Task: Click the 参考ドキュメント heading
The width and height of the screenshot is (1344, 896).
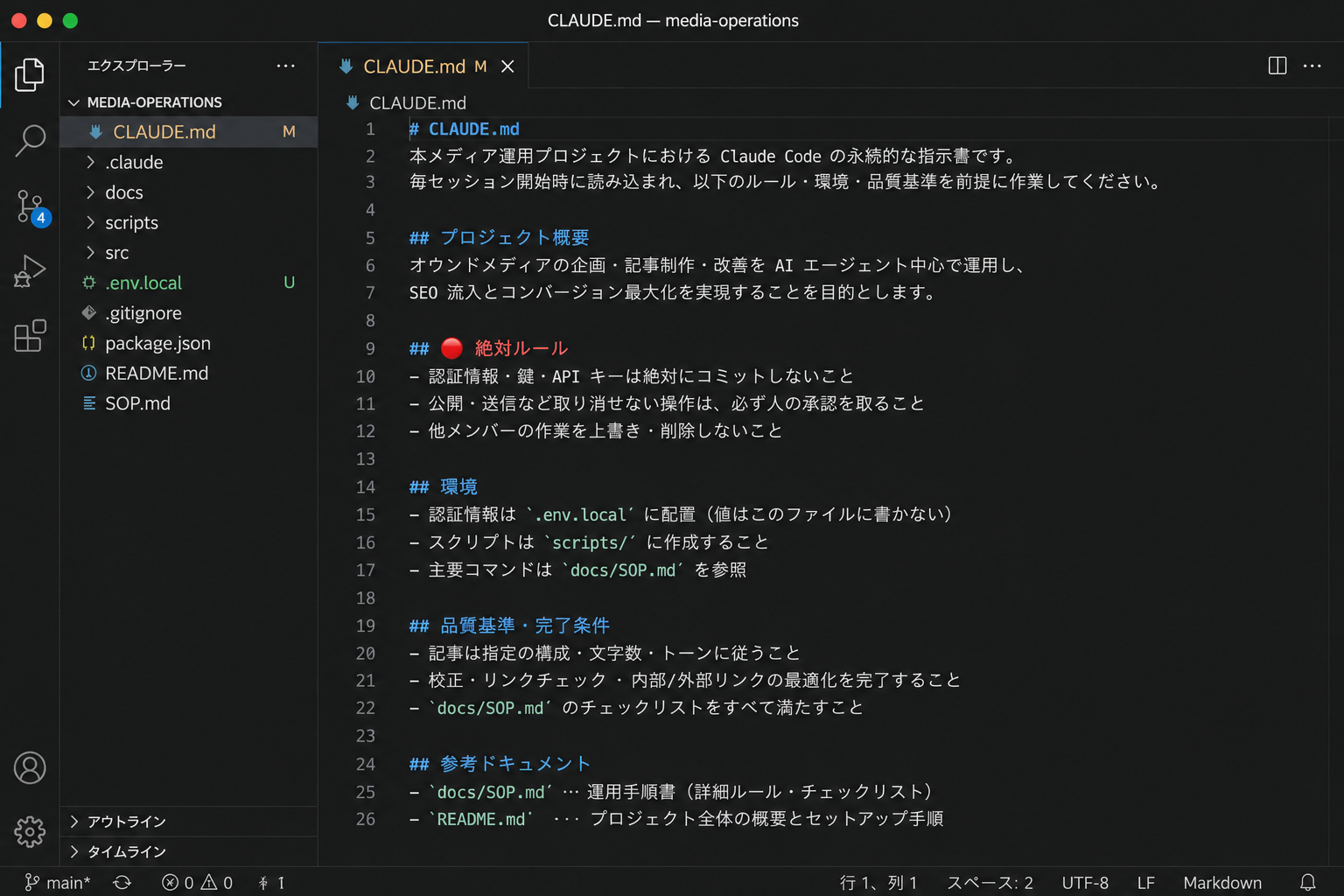Action: tap(500, 764)
